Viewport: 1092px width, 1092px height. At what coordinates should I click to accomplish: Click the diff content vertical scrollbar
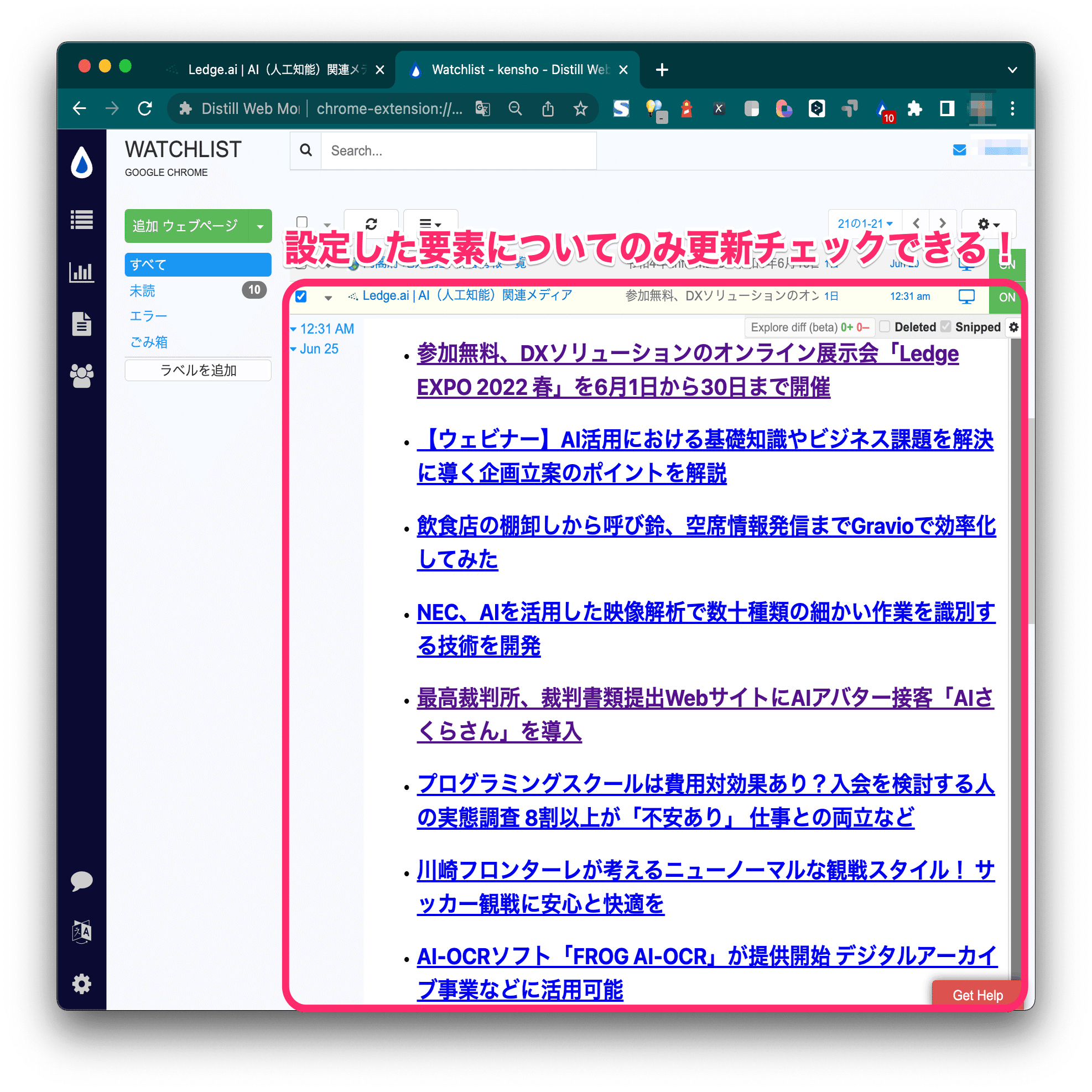(1016, 658)
